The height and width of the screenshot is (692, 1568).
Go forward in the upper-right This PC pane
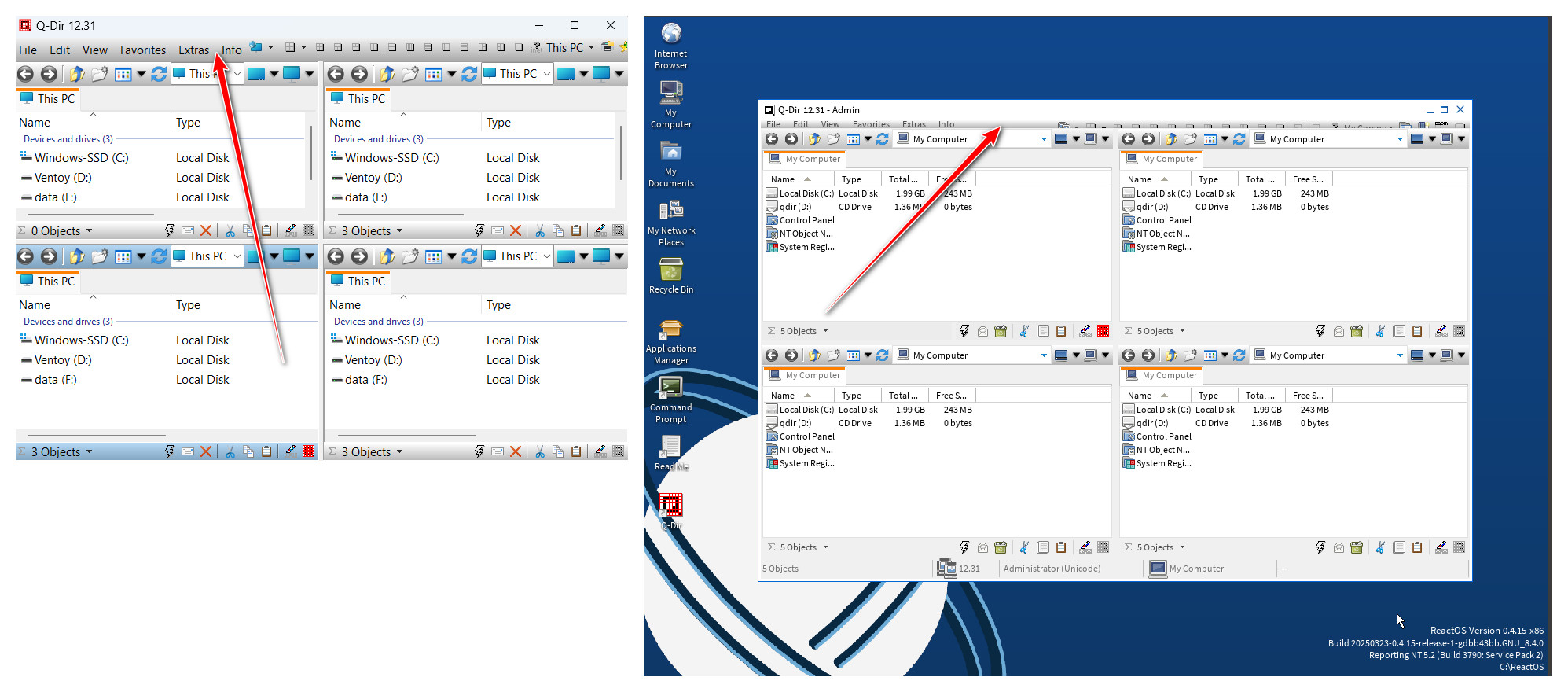359,74
